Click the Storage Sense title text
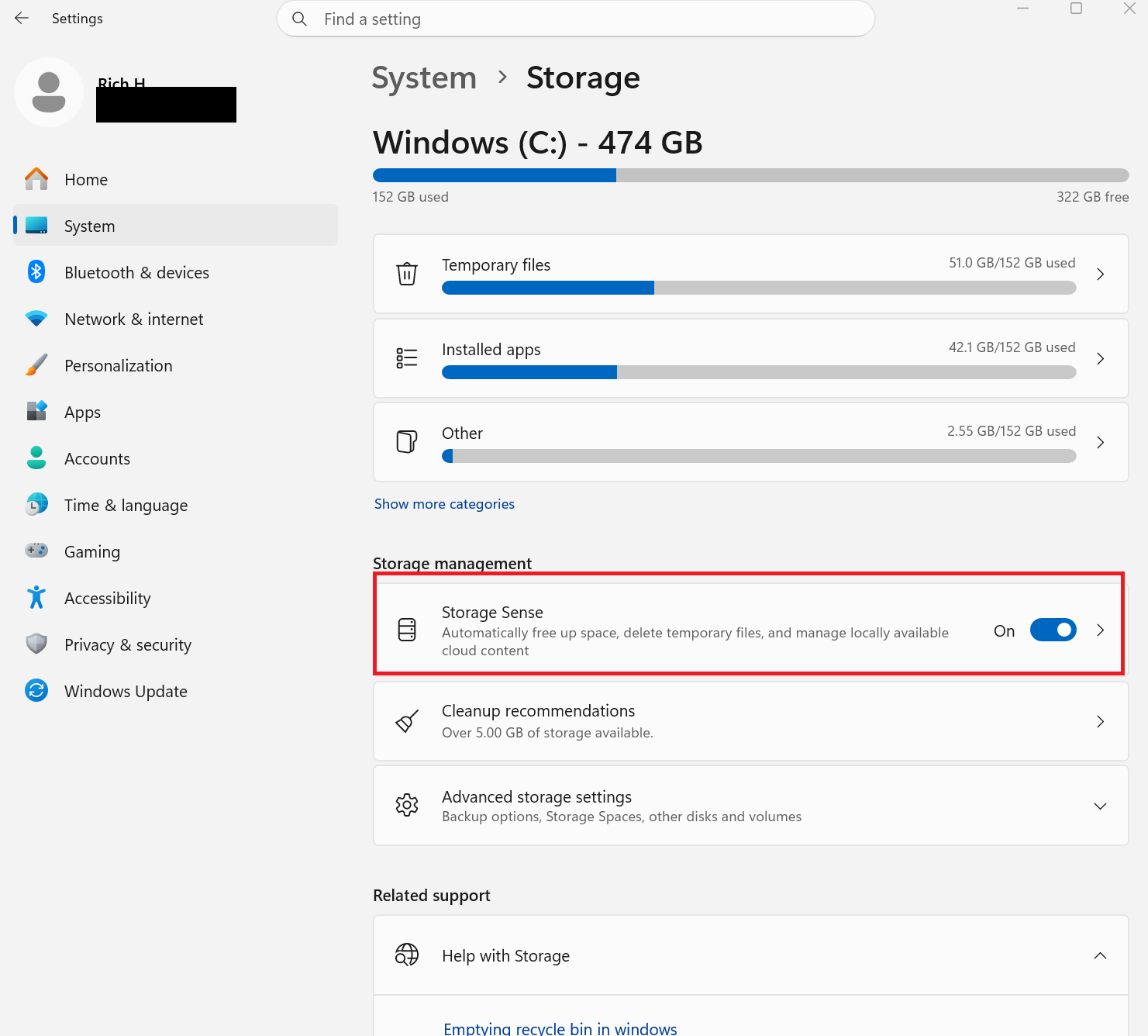This screenshot has width=1148, height=1036. pos(492,613)
